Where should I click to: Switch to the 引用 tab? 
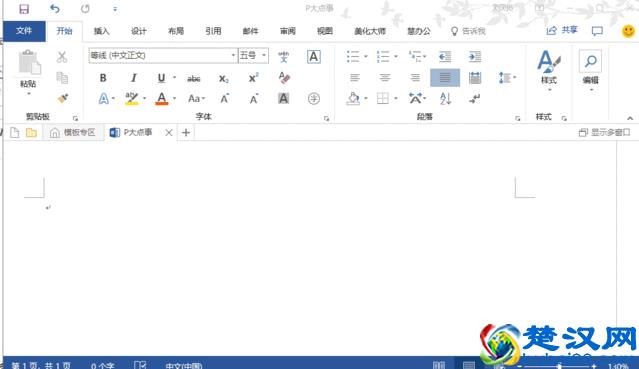coord(213,31)
